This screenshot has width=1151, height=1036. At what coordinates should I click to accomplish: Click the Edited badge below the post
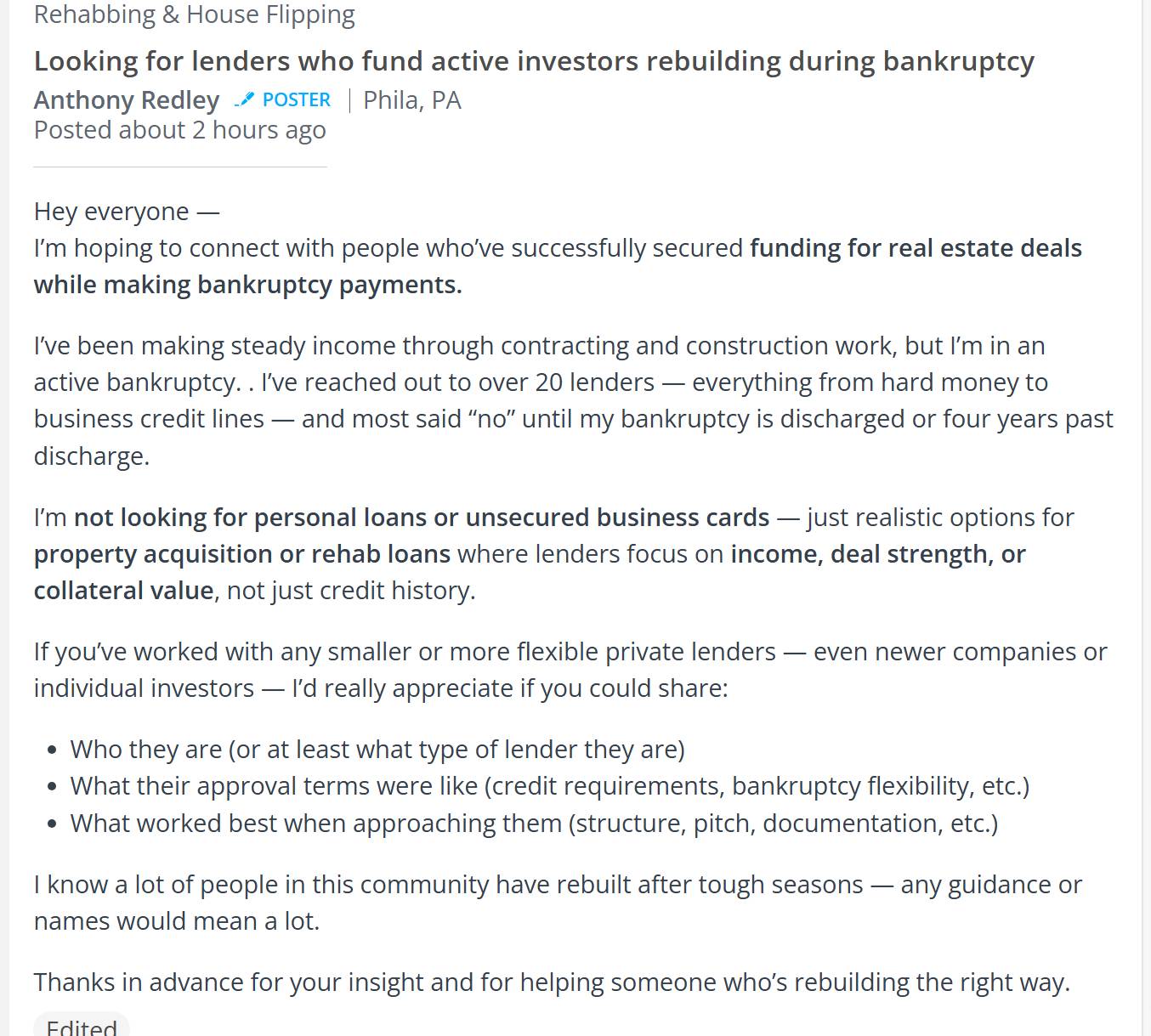(82, 1027)
